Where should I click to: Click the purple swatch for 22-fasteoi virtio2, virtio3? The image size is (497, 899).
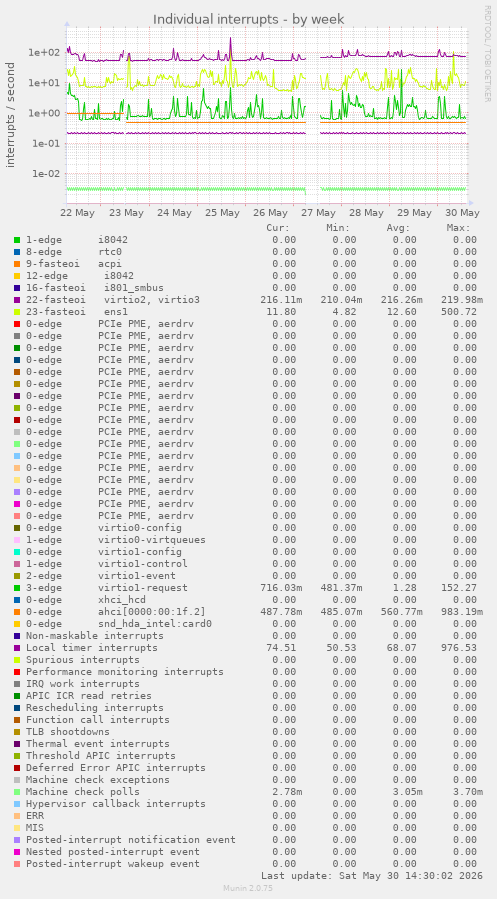(x=17, y=300)
